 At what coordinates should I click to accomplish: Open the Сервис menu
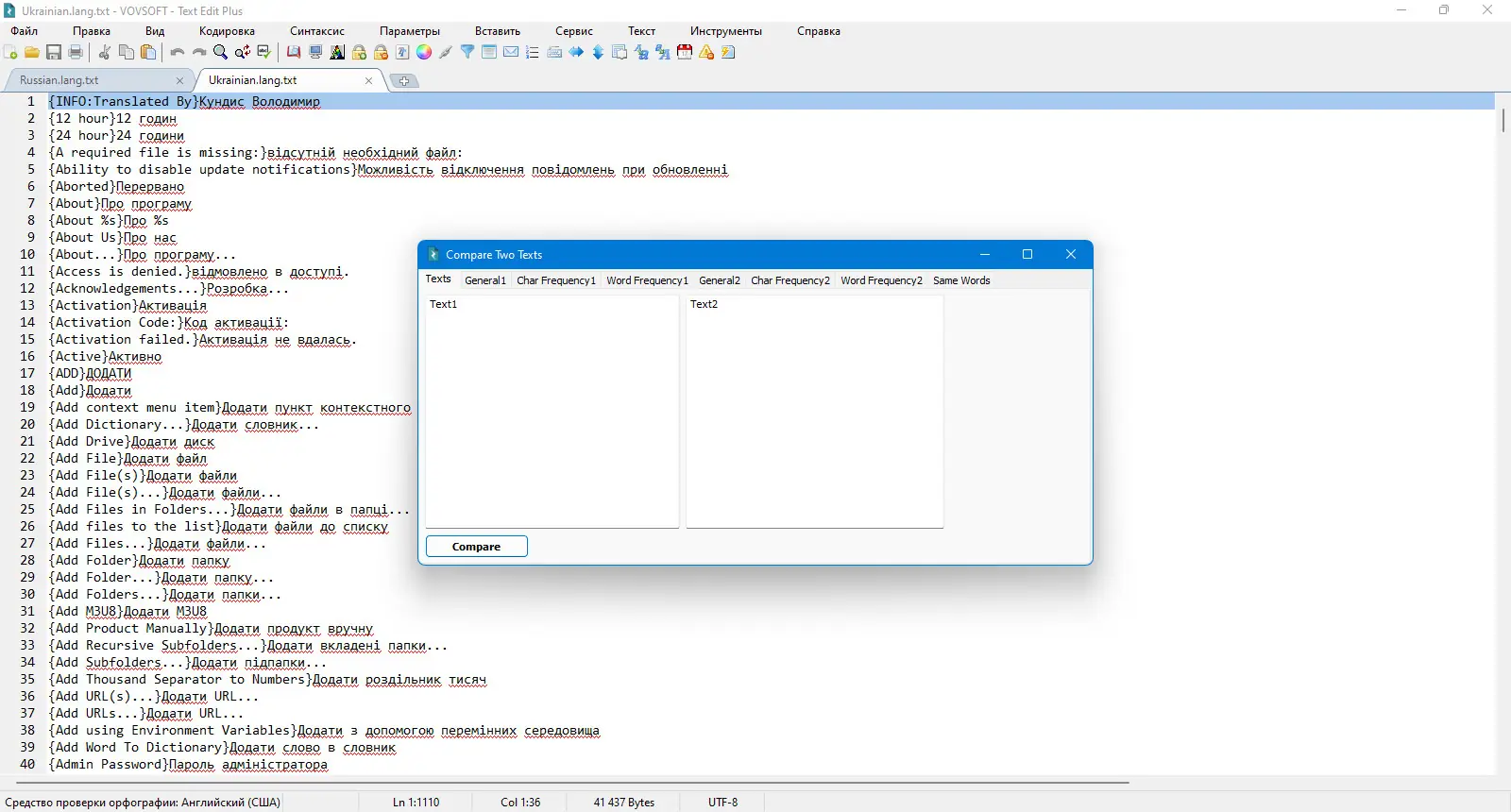tap(574, 31)
